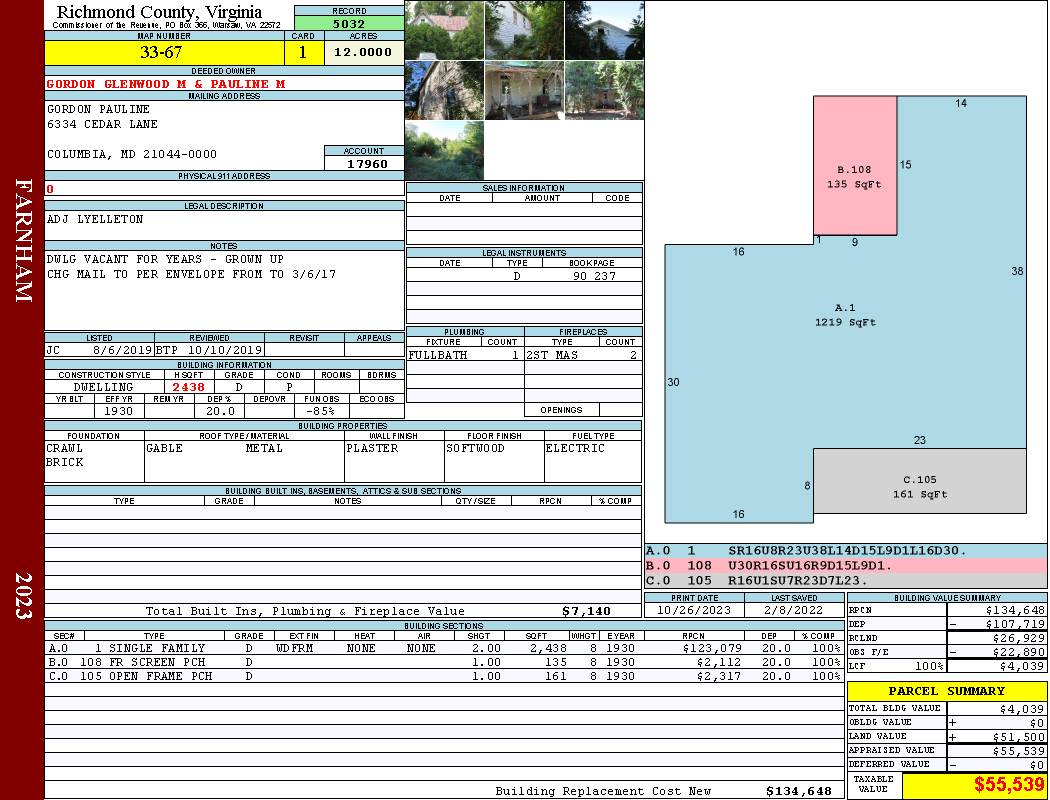Click Richmond County, Virginia heading
Image resolution: width=1050 pixels, height=800 pixels.
[159, 12]
